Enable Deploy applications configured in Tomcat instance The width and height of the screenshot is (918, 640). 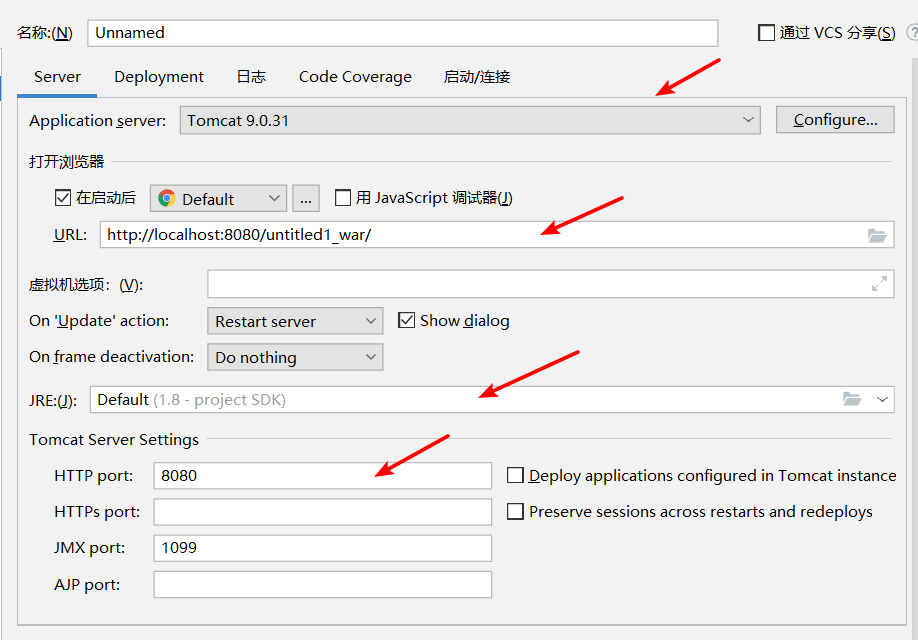coord(515,475)
